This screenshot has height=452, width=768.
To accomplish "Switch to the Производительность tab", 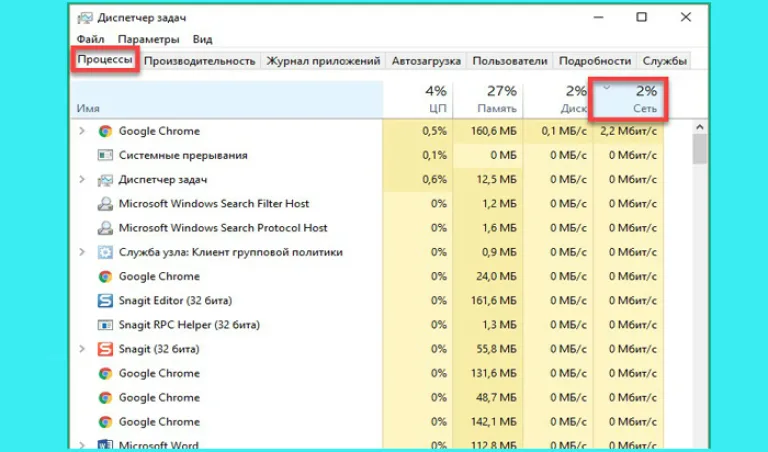I will click(x=199, y=61).
